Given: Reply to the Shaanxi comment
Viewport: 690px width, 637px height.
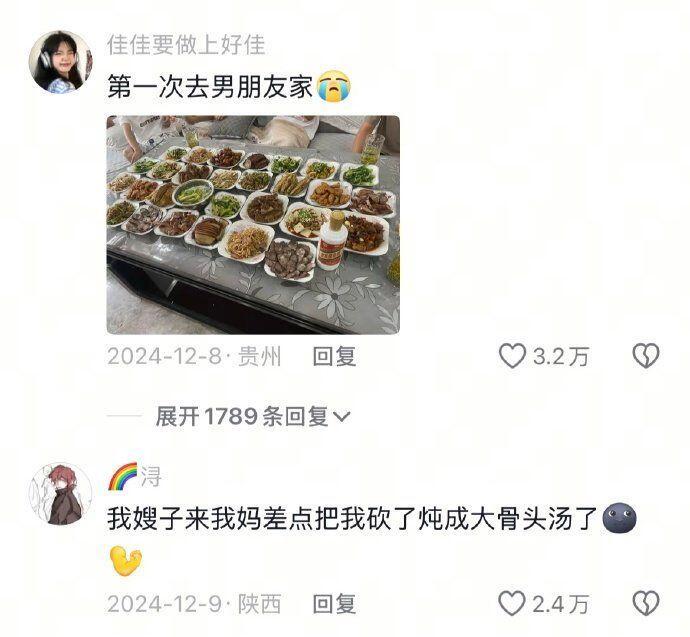Looking at the screenshot, I should (x=334, y=604).
